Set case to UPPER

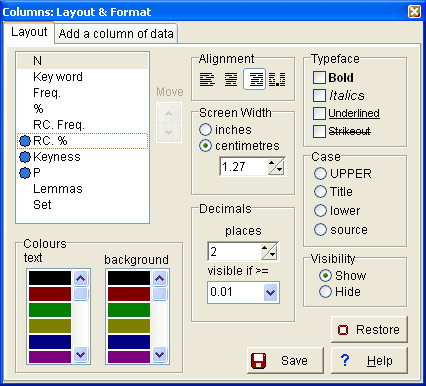[320, 173]
